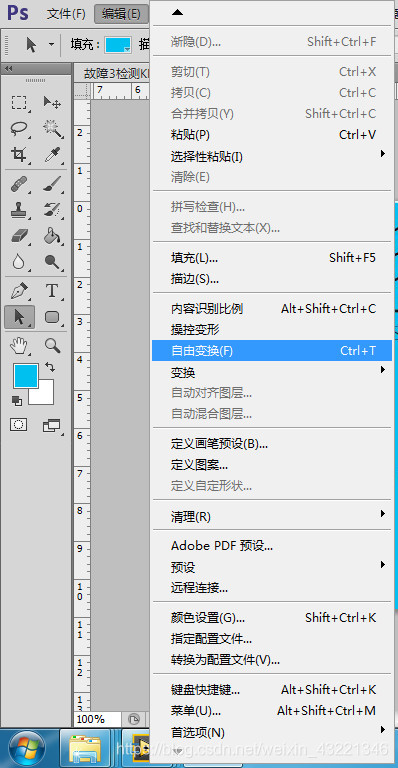Choose 内容识别比例 menu item
This screenshot has width=398, height=768.
pos(272,309)
